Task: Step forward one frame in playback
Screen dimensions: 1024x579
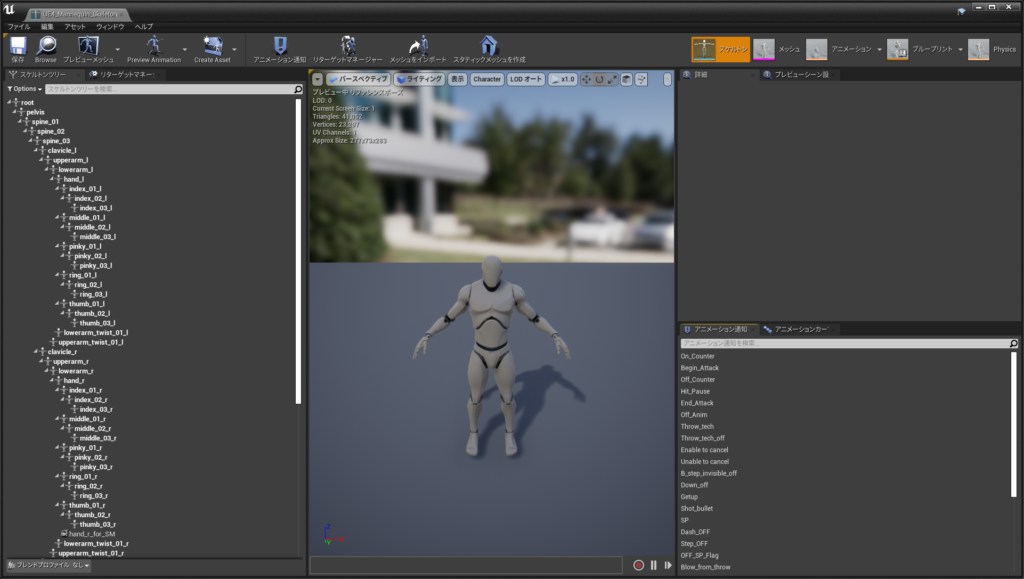Action: point(668,565)
